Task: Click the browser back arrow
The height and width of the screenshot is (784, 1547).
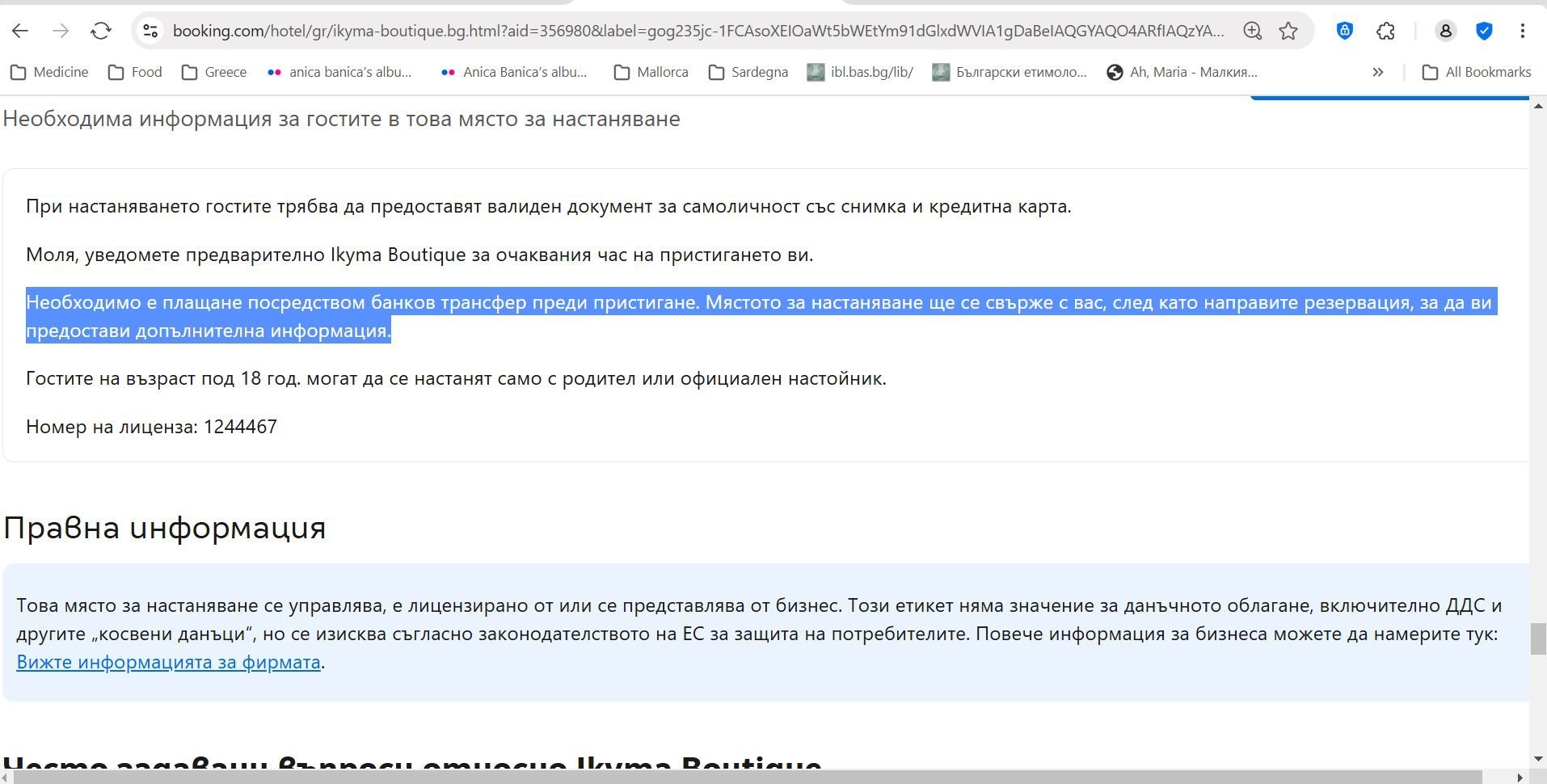Action: (x=20, y=31)
